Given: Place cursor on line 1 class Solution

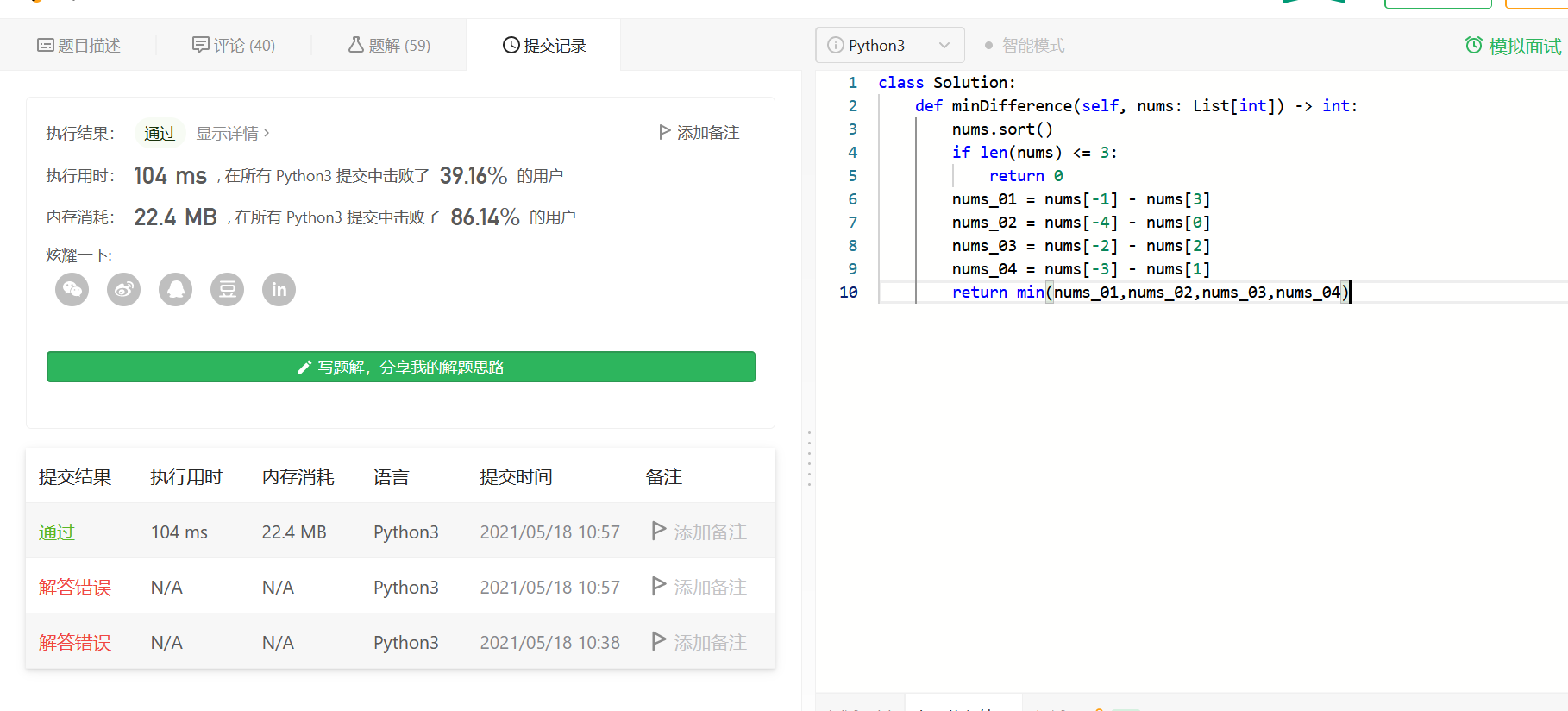Looking at the screenshot, I should (947, 82).
